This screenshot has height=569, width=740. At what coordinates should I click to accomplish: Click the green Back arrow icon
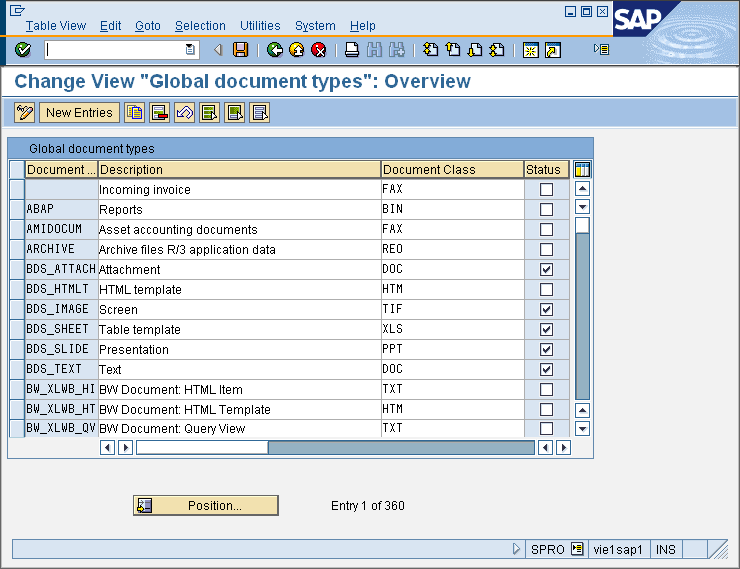(275, 50)
